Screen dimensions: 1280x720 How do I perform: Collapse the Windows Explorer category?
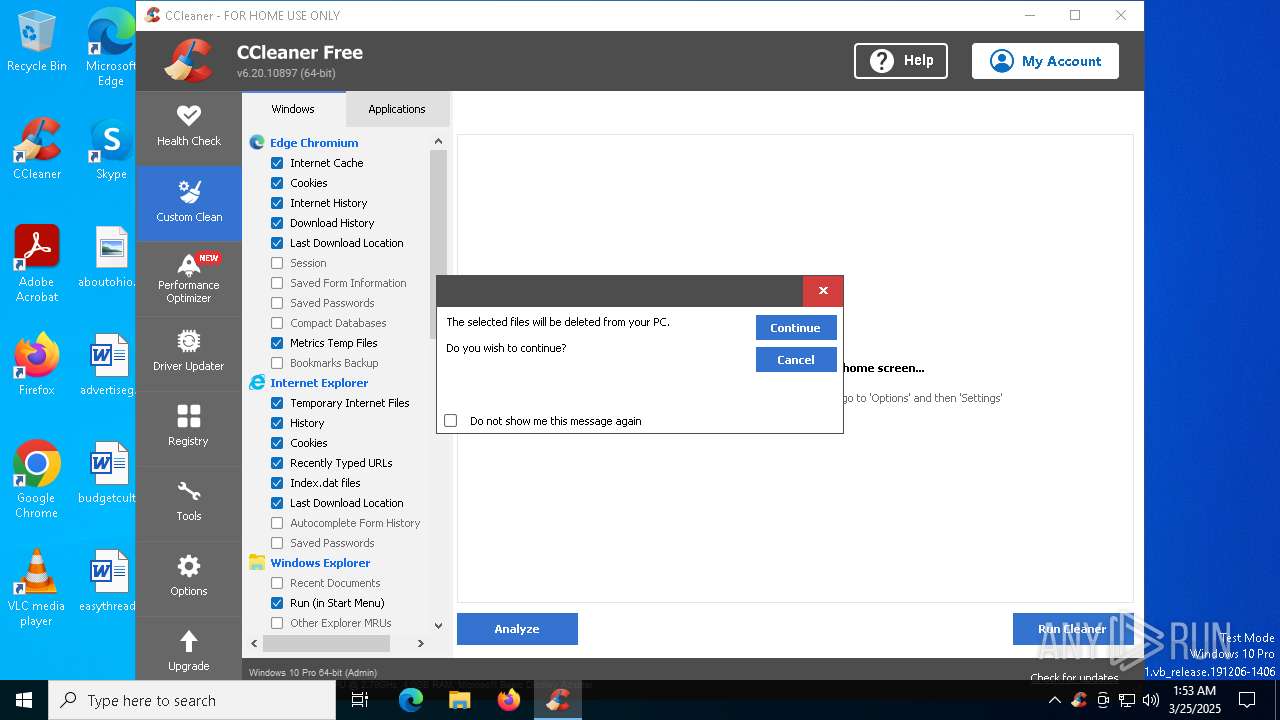320,563
